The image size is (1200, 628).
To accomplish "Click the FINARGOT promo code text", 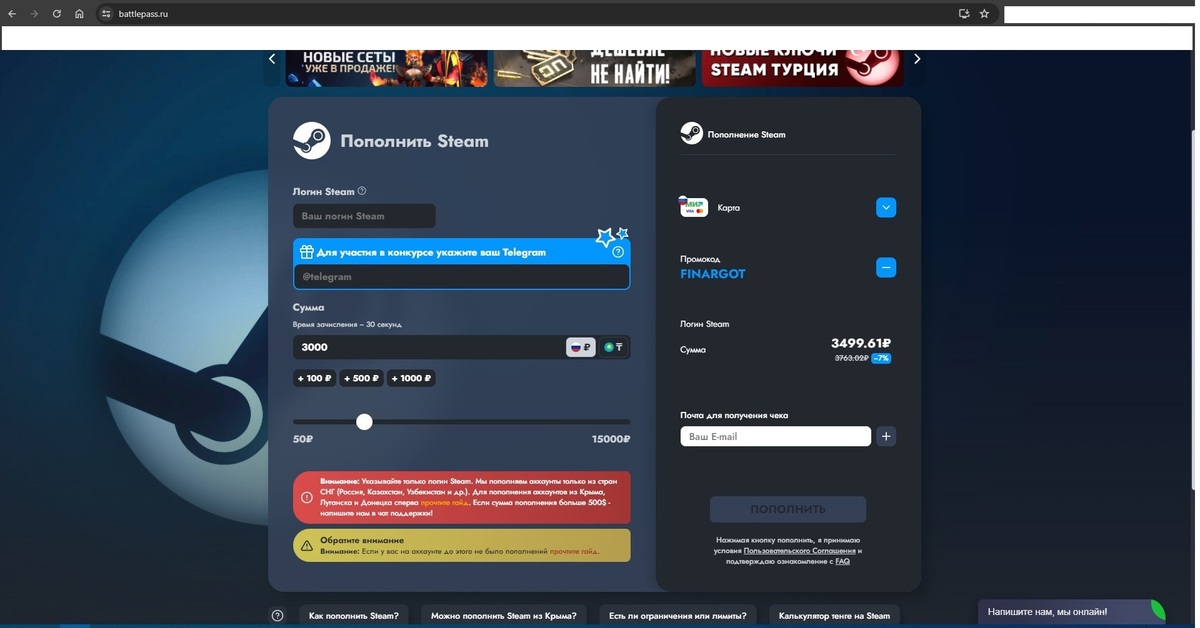I will pyautogui.click(x=713, y=274).
